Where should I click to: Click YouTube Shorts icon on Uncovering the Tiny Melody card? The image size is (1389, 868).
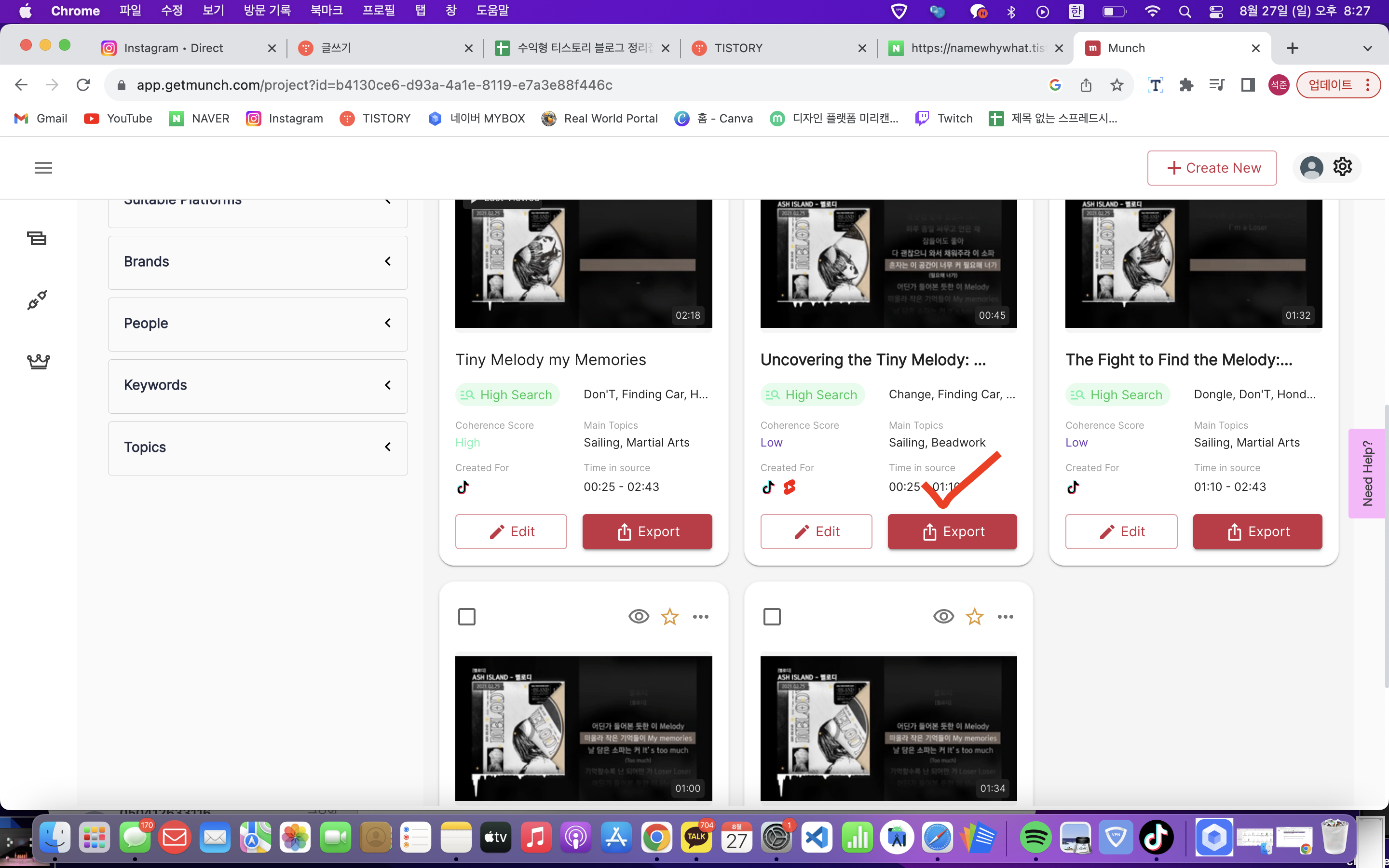coord(790,488)
